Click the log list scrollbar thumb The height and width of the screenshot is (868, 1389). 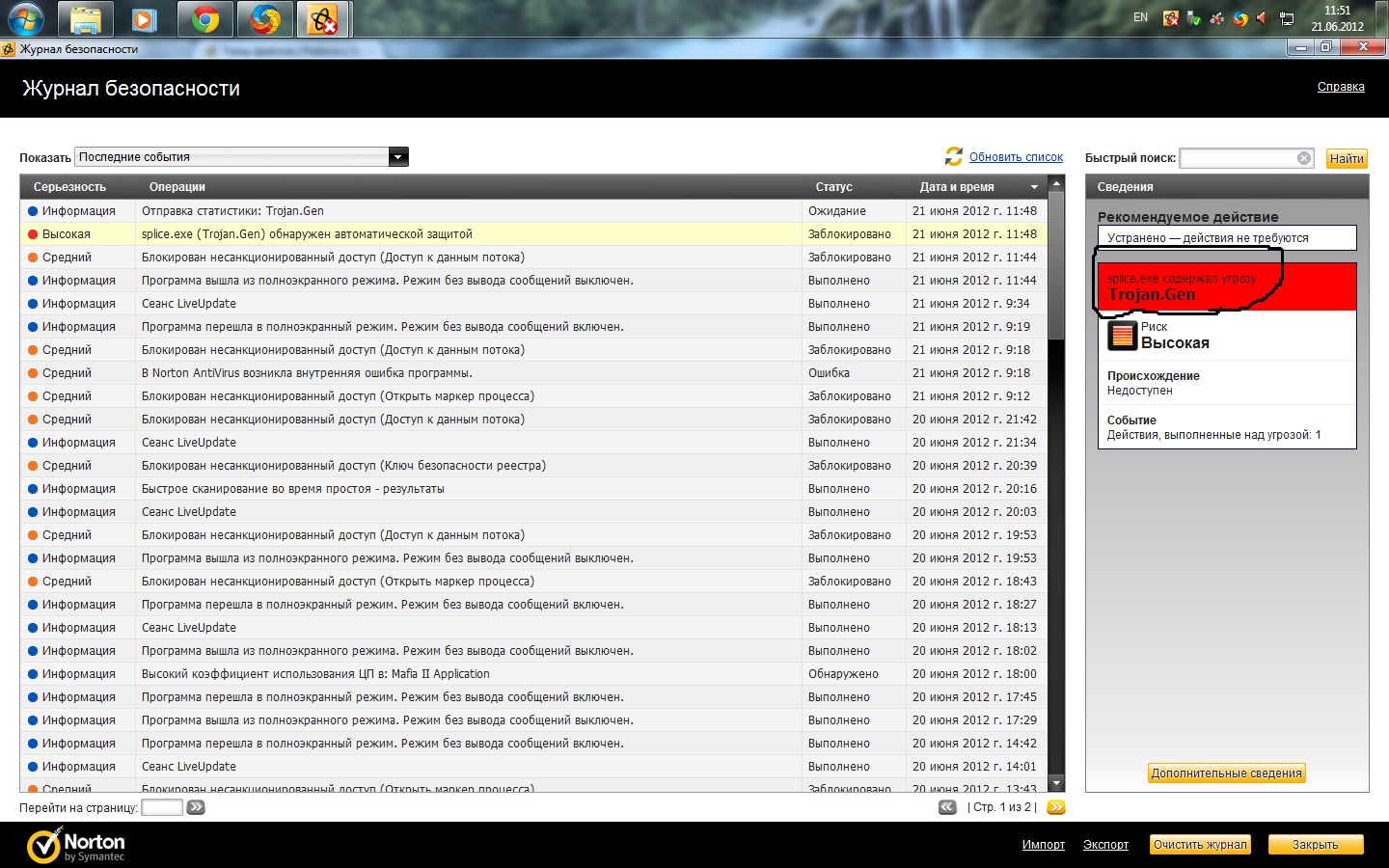click(x=1056, y=266)
